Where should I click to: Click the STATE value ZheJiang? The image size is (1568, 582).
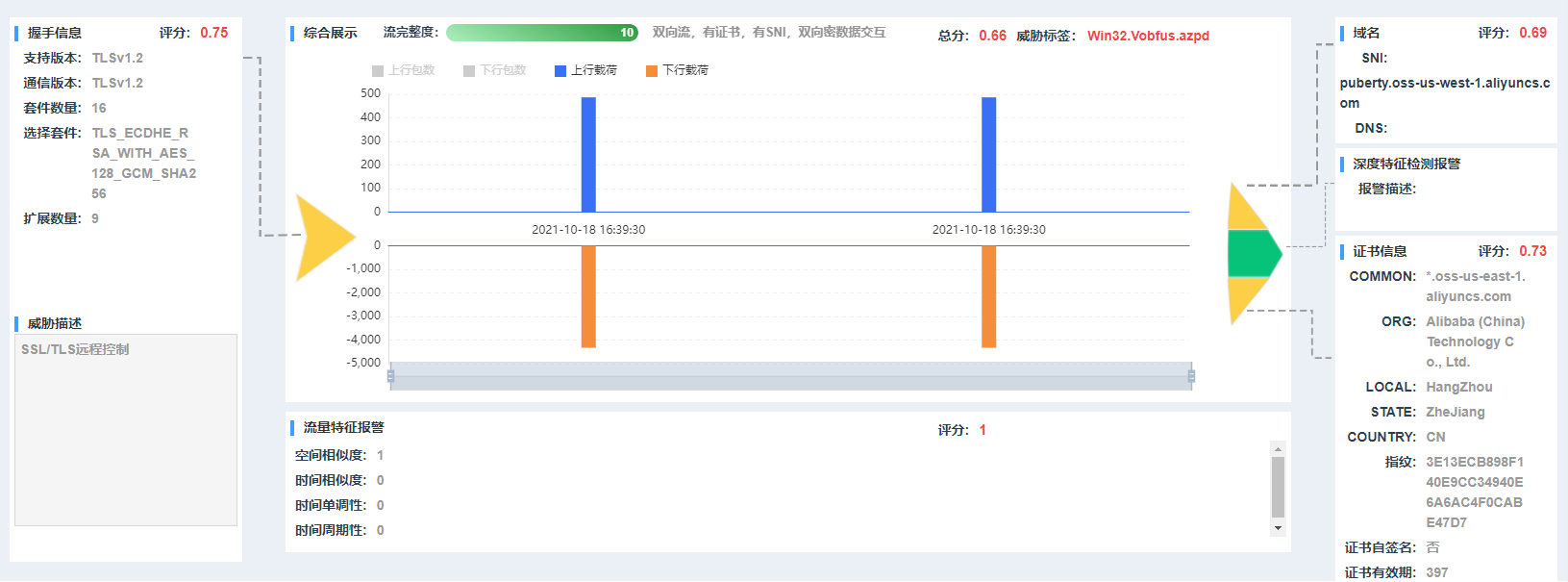1456,412
